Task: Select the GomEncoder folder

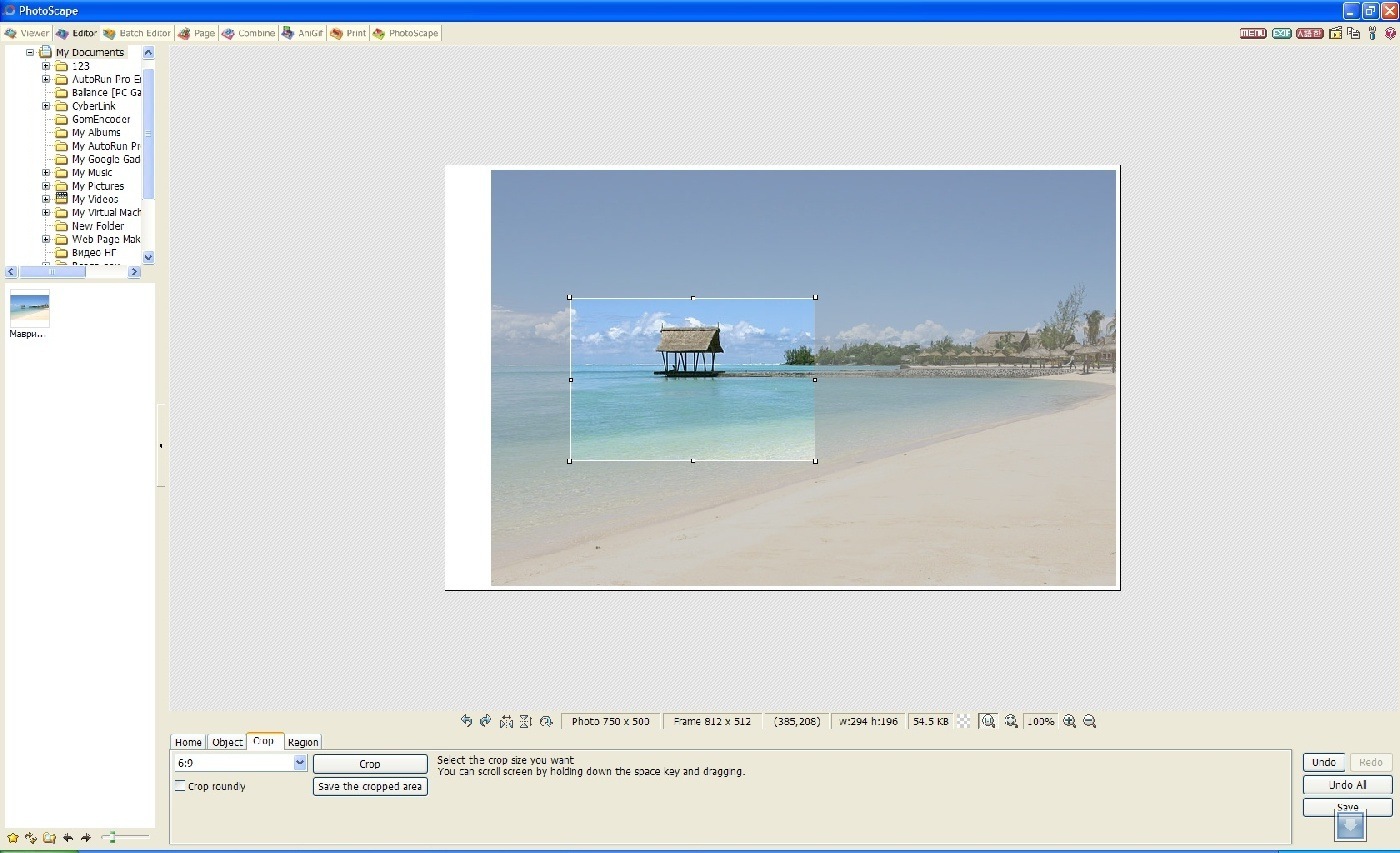Action: click(101, 119)
